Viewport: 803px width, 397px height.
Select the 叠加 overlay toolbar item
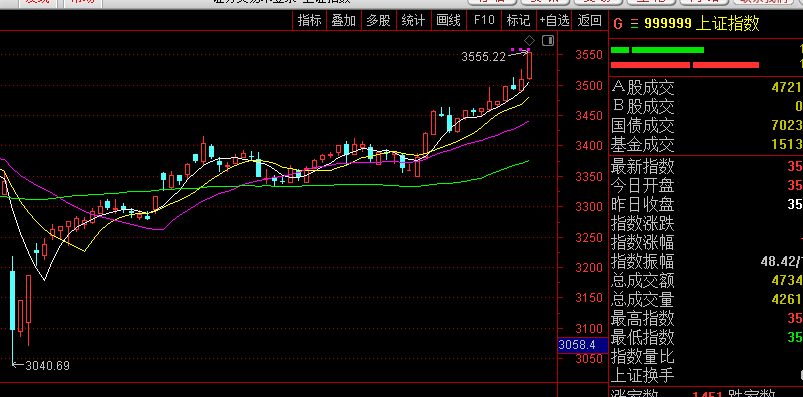pyautogui.click(x=344, y=20)
